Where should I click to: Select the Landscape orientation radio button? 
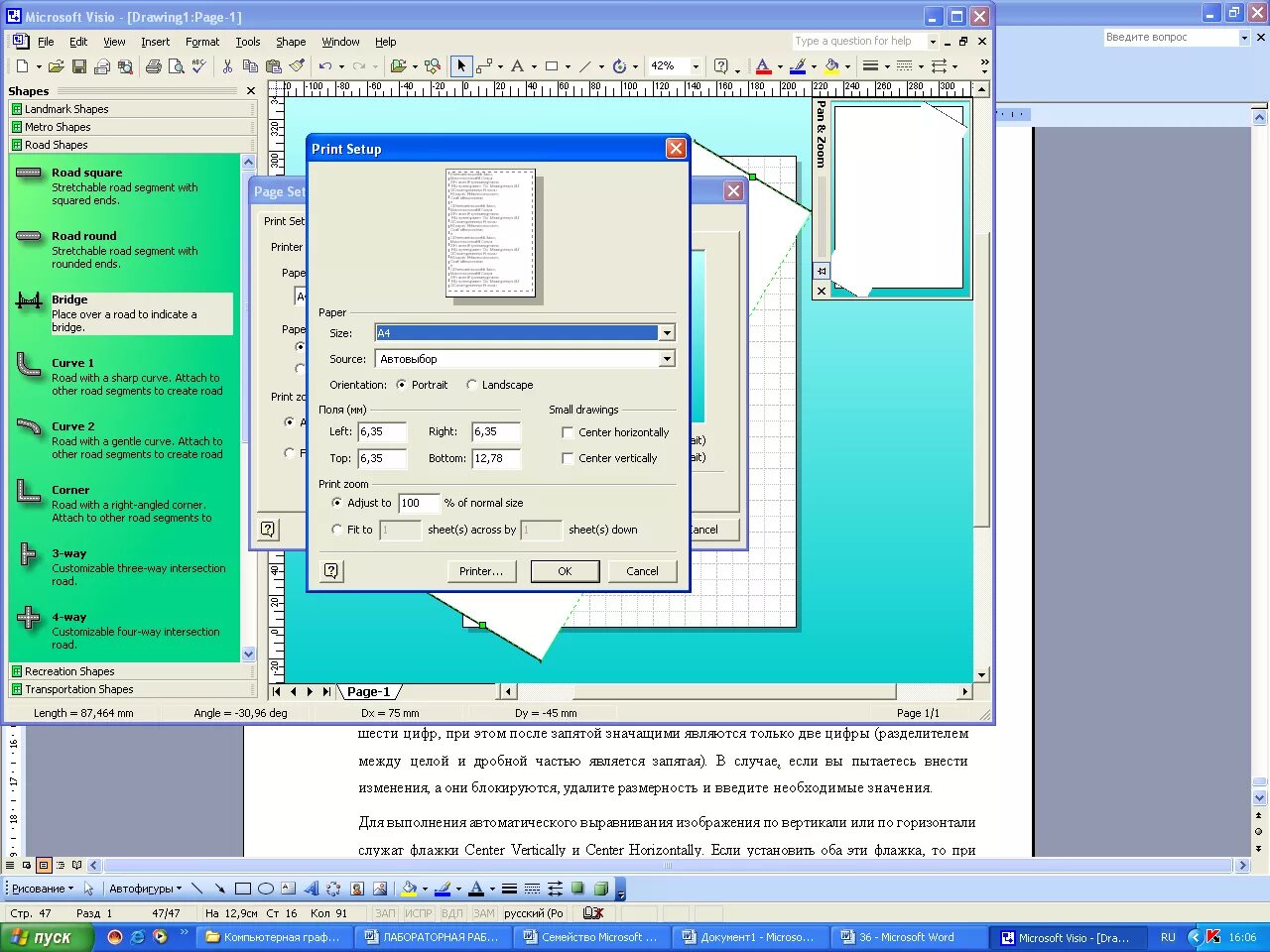click(471, 385)
